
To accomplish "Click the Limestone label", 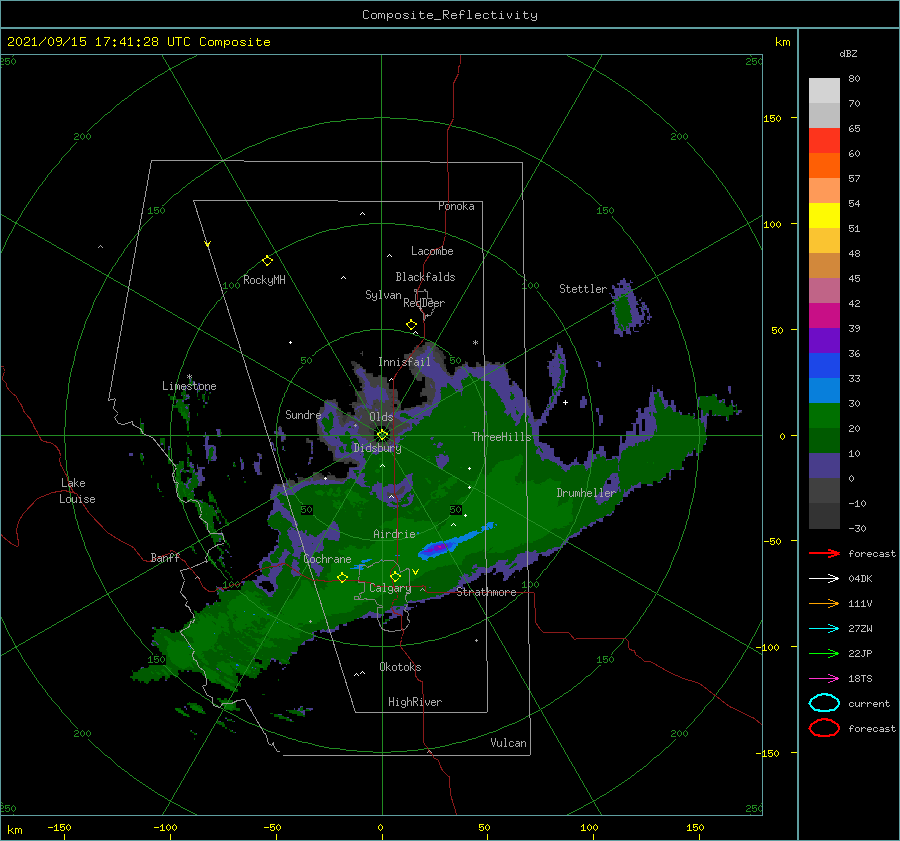I will (x=189, y=386).
